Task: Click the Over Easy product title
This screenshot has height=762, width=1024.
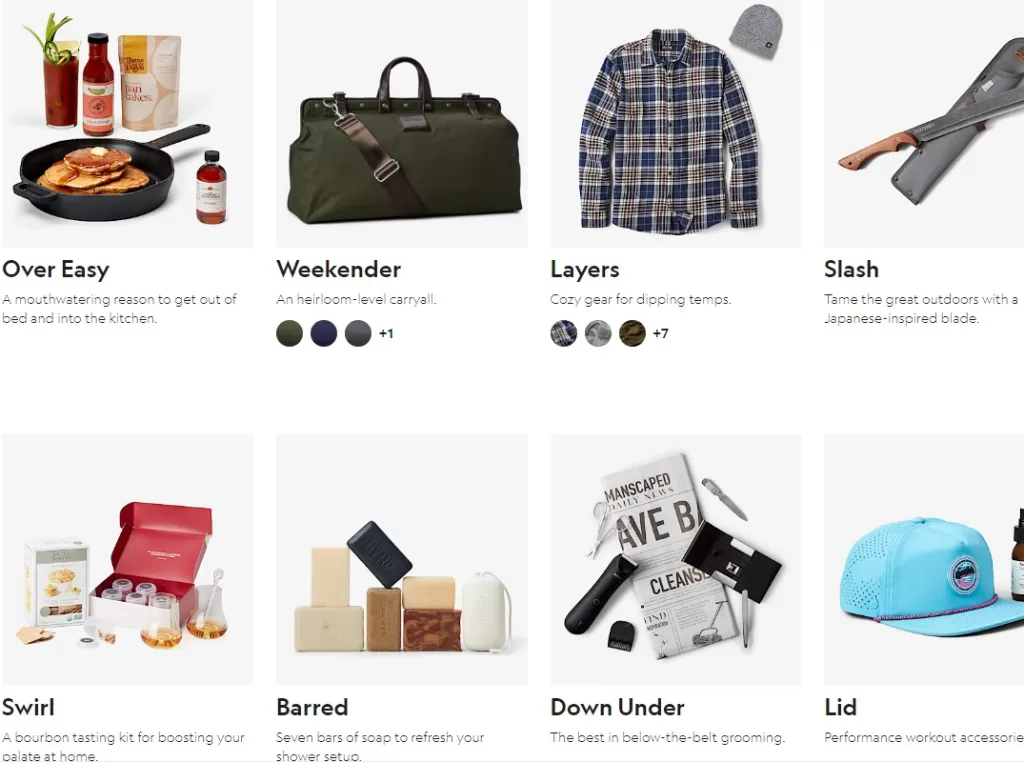Action: point(56,270)
